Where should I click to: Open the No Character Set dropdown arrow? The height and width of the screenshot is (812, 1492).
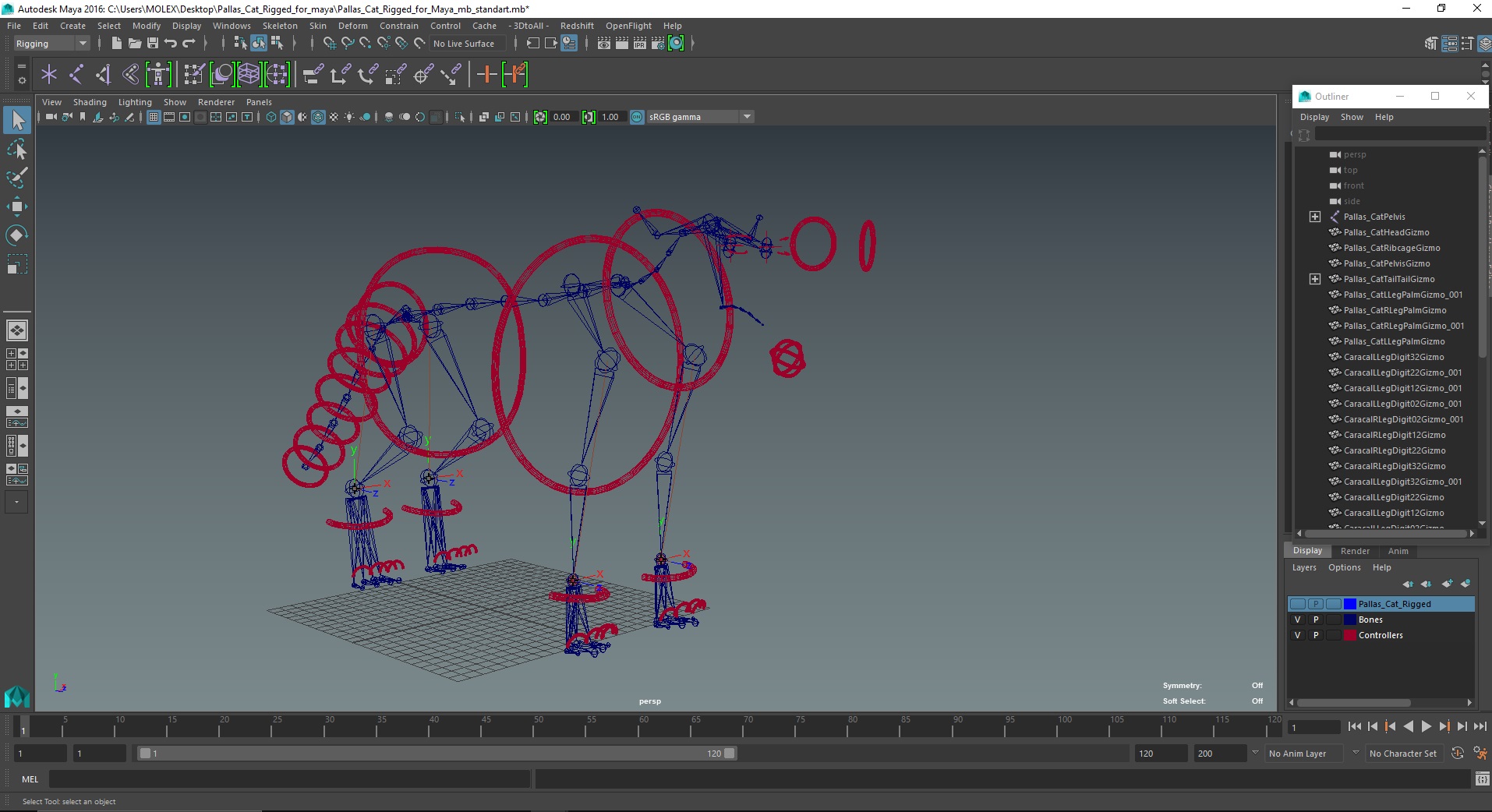click(x=1356, y=753)
